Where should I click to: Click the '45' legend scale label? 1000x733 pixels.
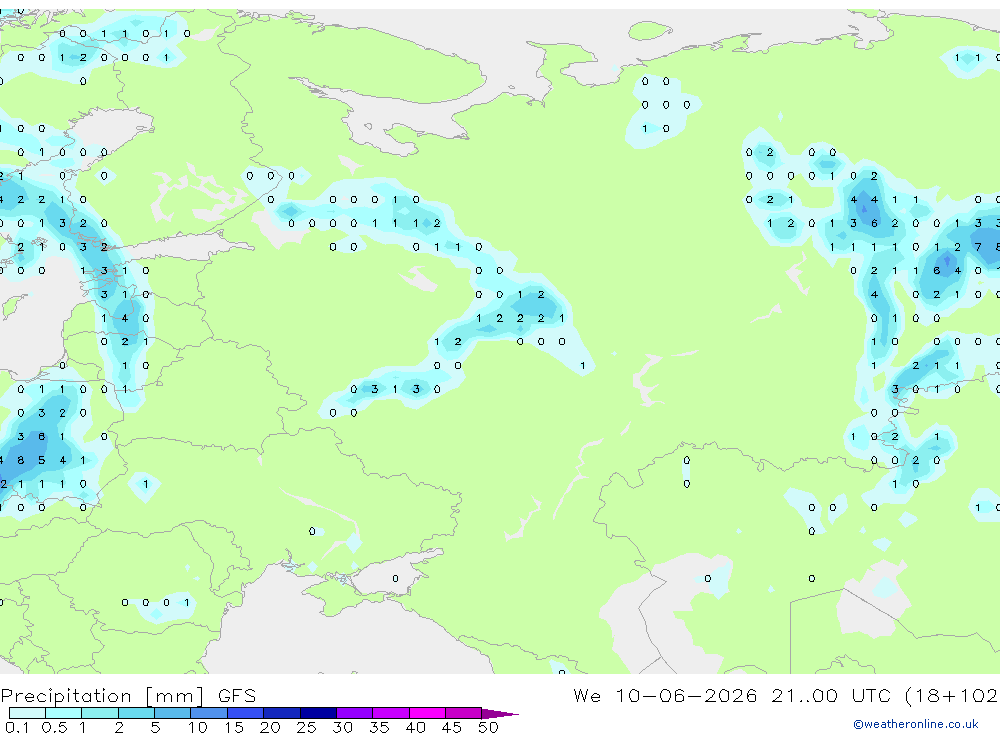point(452,727)
